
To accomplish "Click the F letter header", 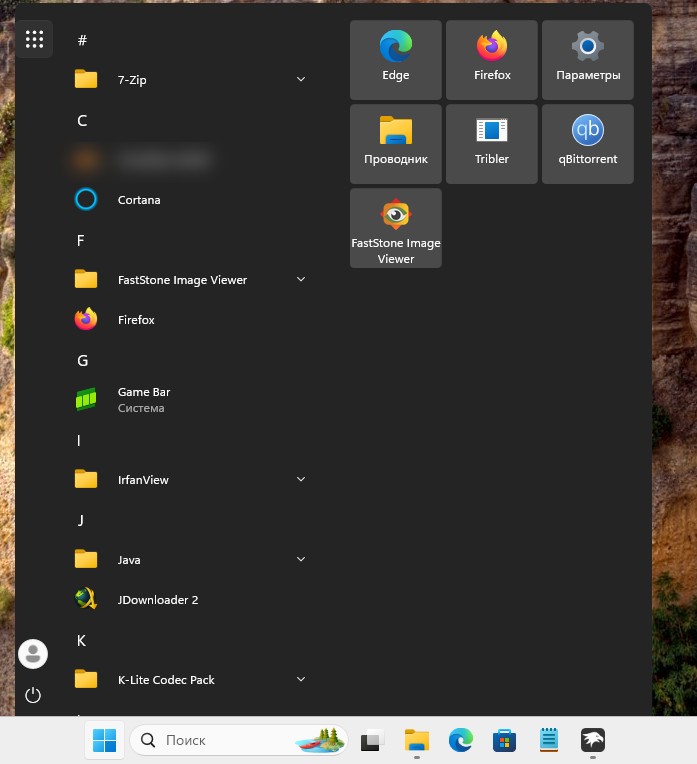I will (x=80, y=240).
